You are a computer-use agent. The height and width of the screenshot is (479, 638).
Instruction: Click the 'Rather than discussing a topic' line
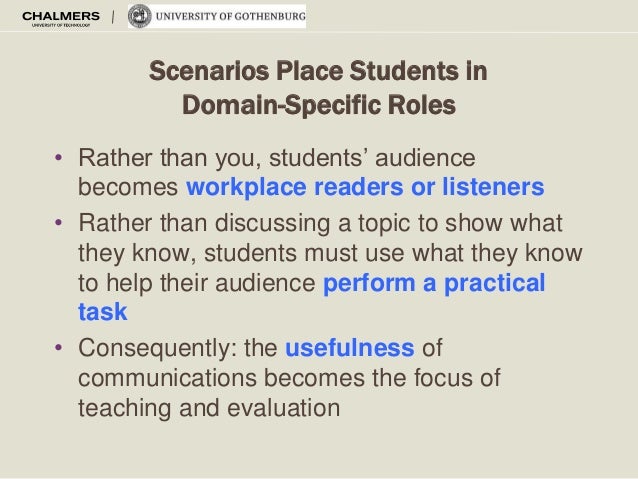[320, 223]
